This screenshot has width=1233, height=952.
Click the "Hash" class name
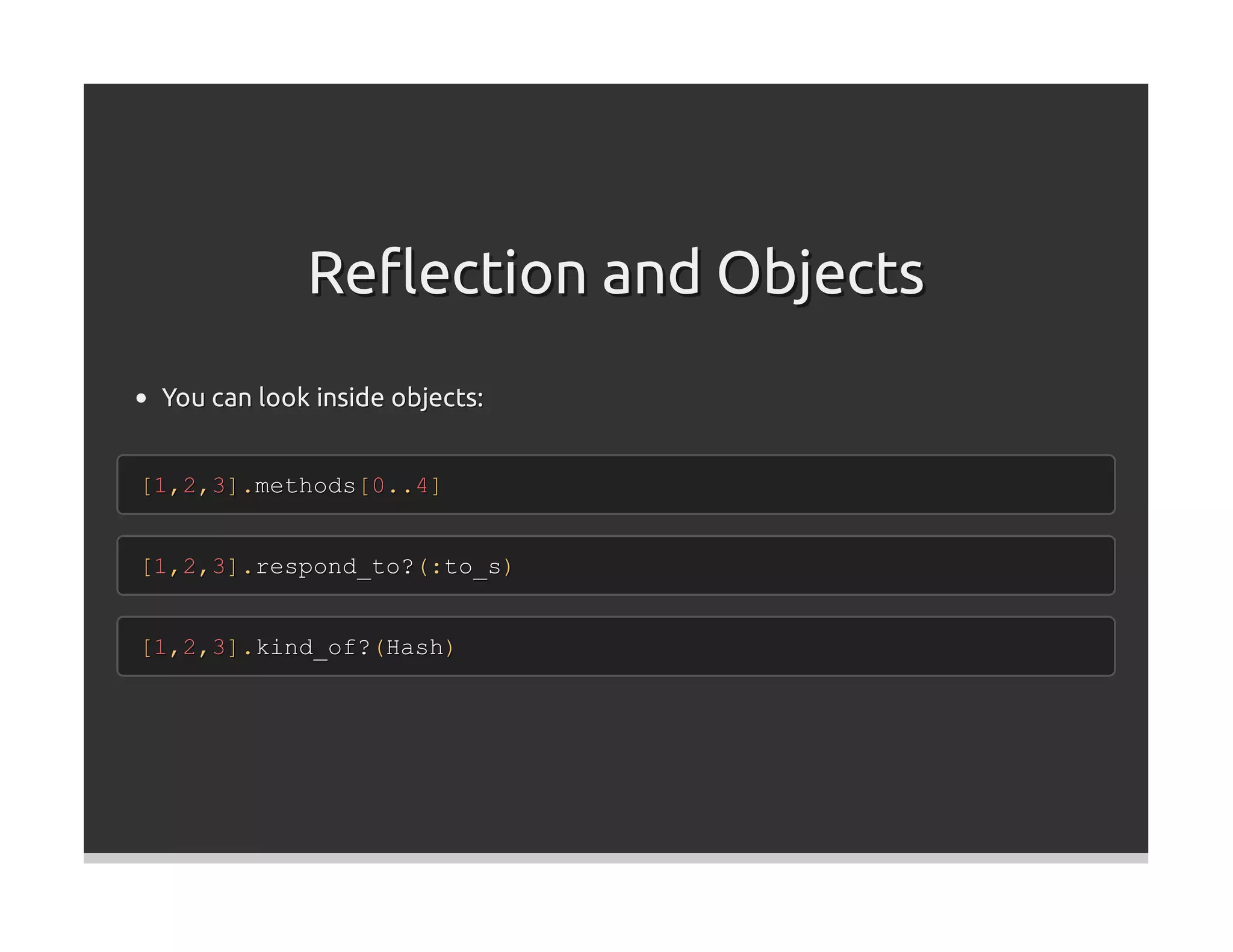coord(415,648)
